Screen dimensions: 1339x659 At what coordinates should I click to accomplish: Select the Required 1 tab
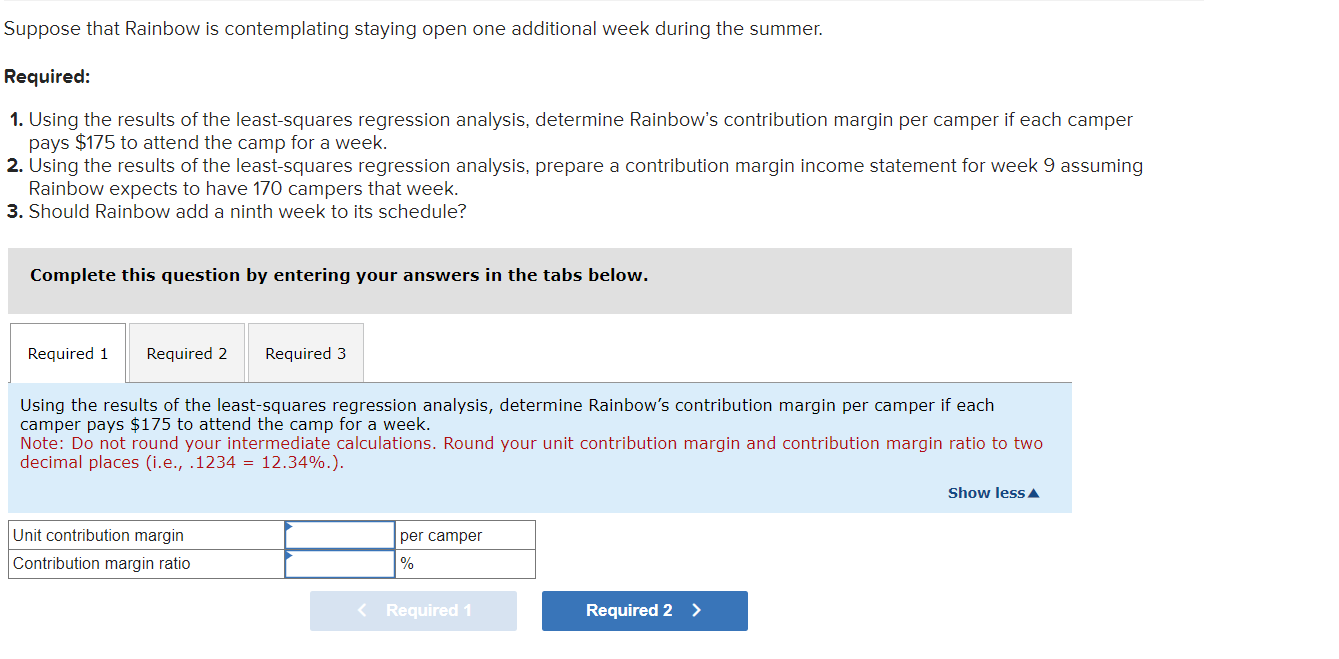coord(66,353)
